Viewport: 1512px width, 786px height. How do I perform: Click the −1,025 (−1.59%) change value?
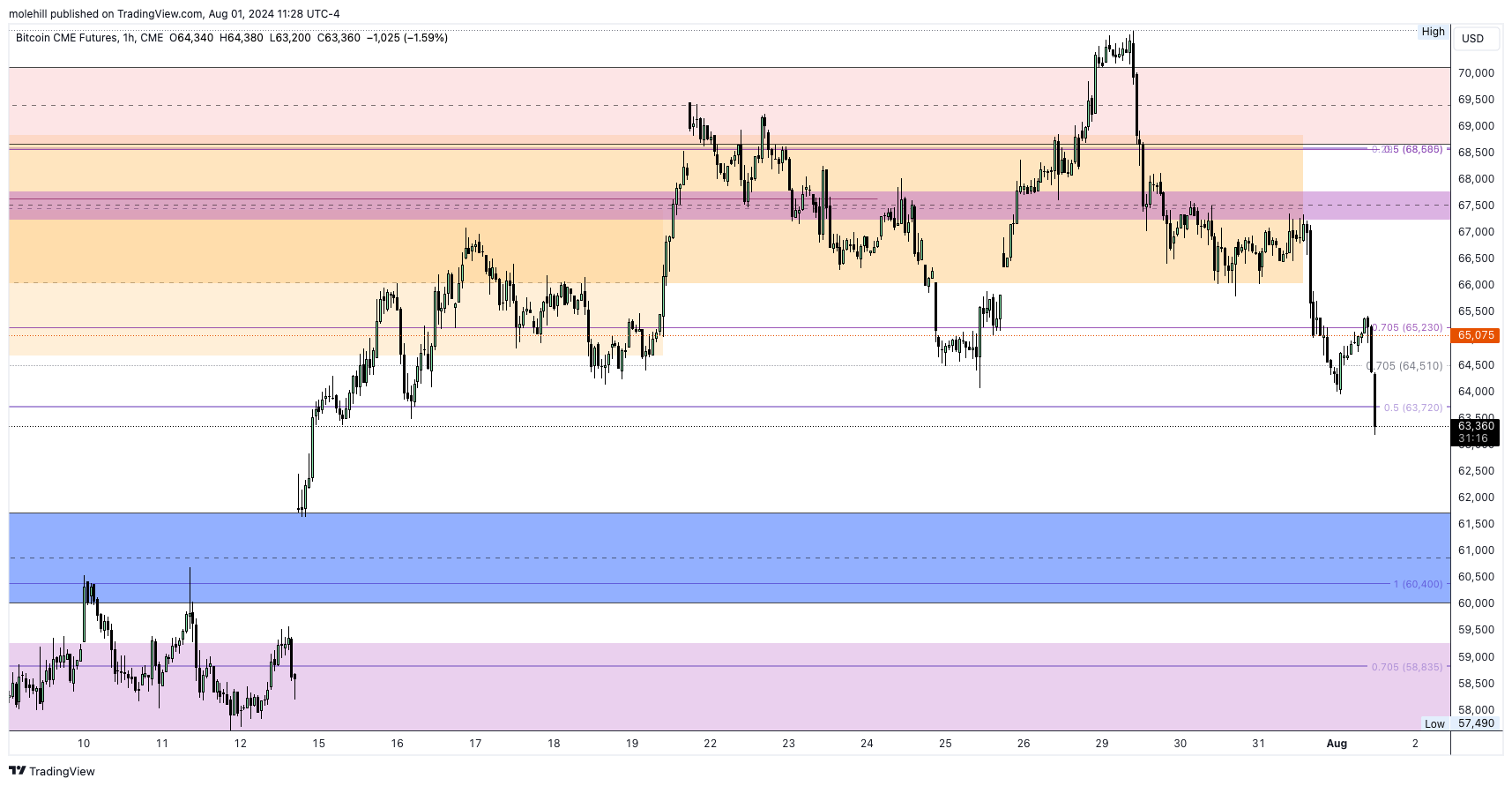pyautogui.click(x=407, y=38)
